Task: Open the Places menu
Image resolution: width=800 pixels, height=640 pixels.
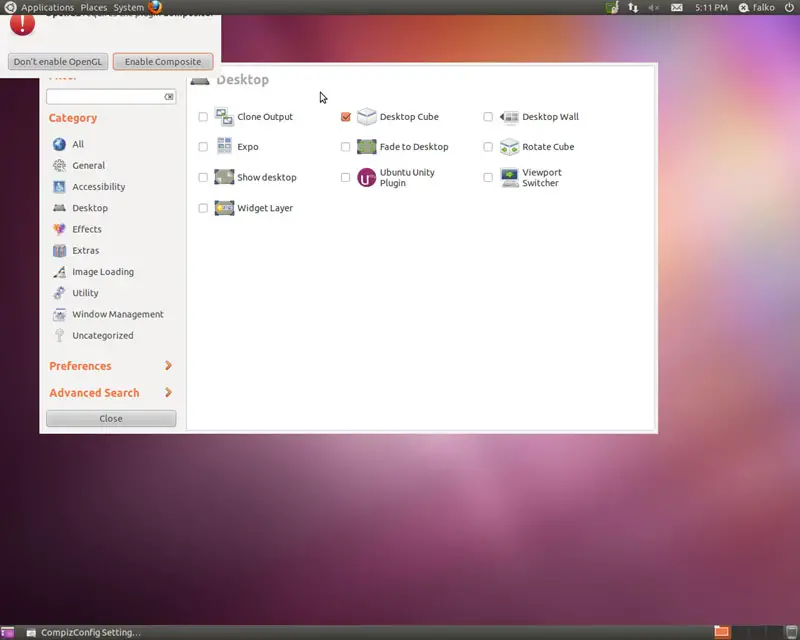Action: pos(94,7)
